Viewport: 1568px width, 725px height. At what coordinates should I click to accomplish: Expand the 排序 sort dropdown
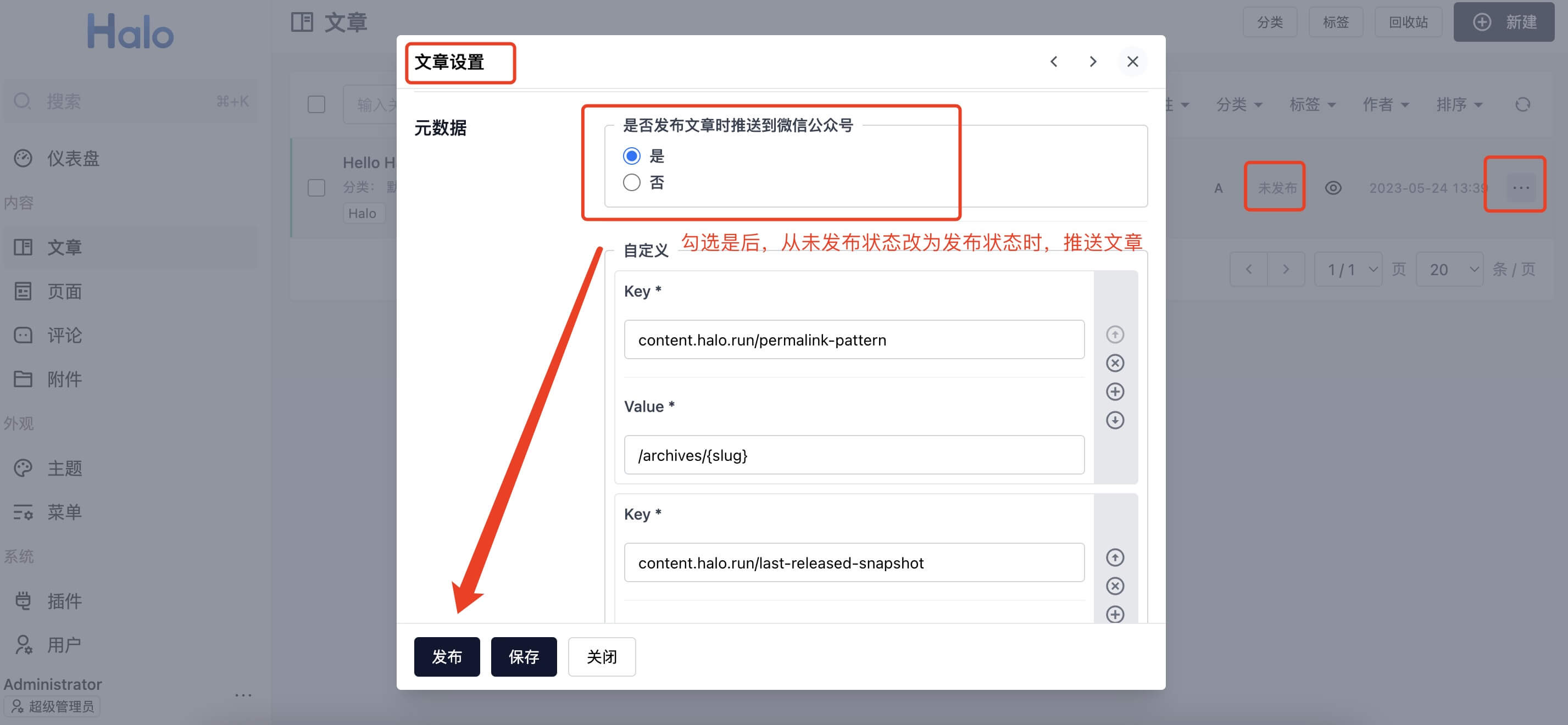(1459, 105)
